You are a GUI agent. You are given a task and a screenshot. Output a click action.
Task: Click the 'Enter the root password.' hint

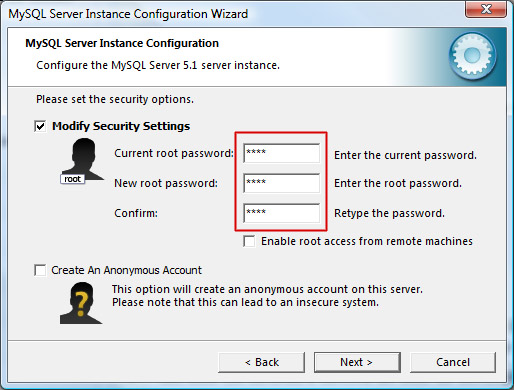click(x=398, y=183)
